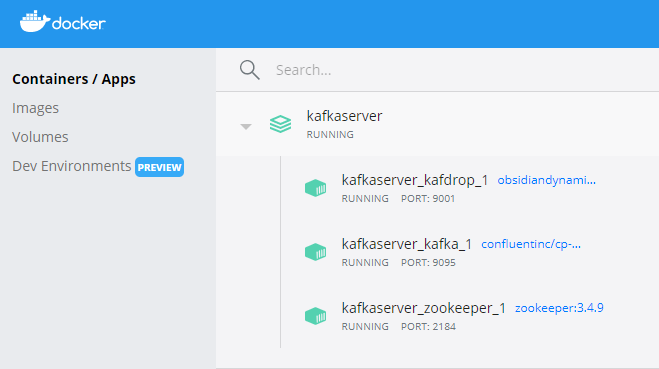659x369 pixels.
Task: Select the kafkaserver_zookeeper_1 container name
Action: tap(424, 308)
